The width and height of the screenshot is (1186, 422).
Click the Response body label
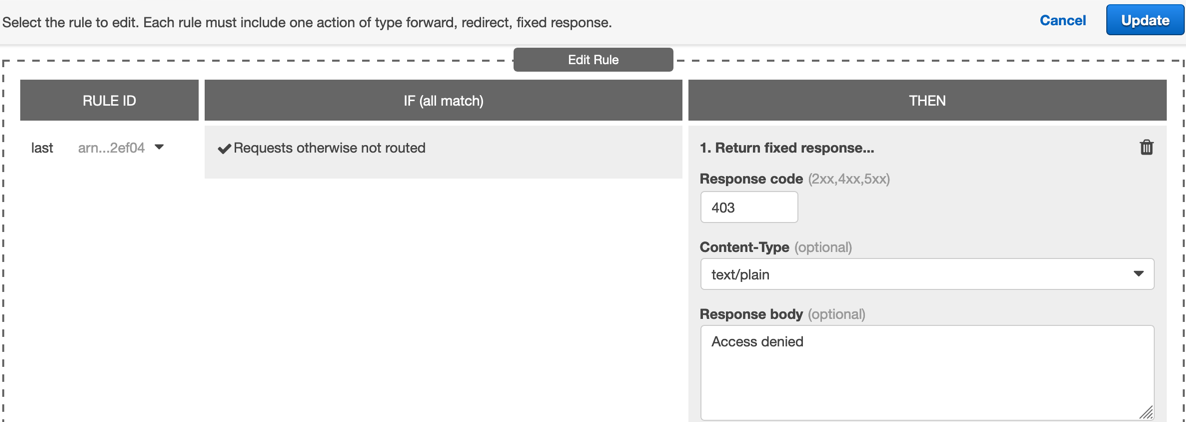[751, 314]
